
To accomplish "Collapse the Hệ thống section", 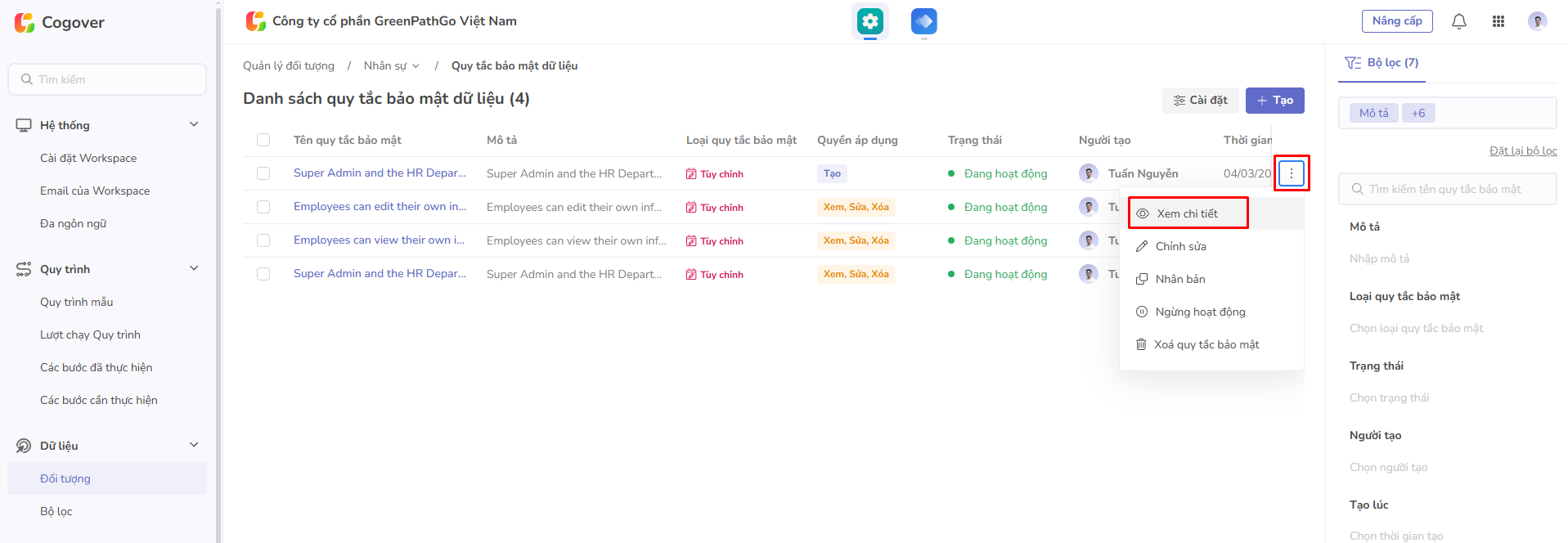I will click(x=194, y=124).
